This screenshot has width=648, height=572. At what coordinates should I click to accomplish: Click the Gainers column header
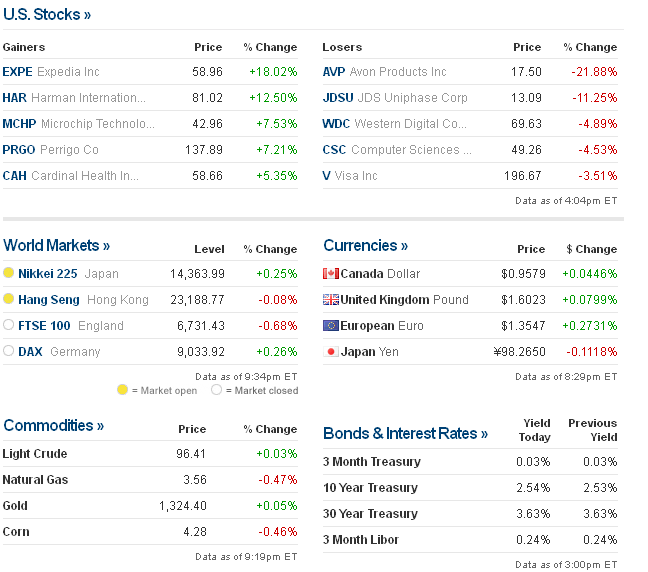click(x=24, y=47)
